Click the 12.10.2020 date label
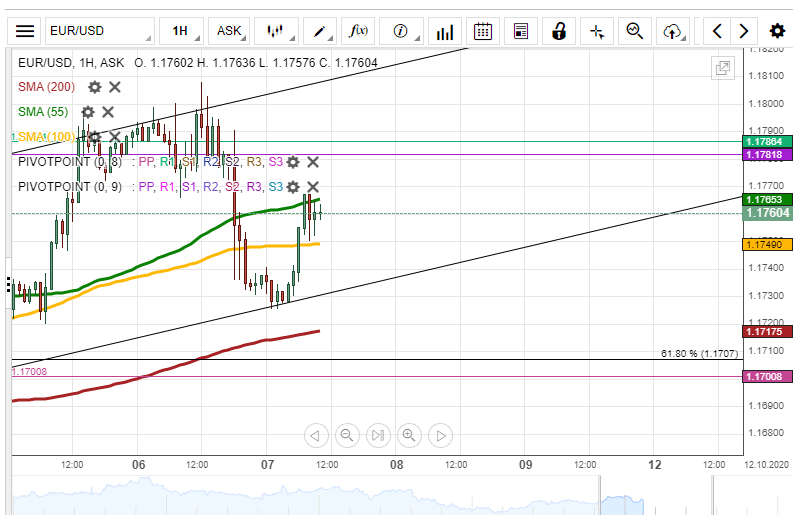Image resolution: width=800 pixels, height=520 pixels. (x=766, y=464)
